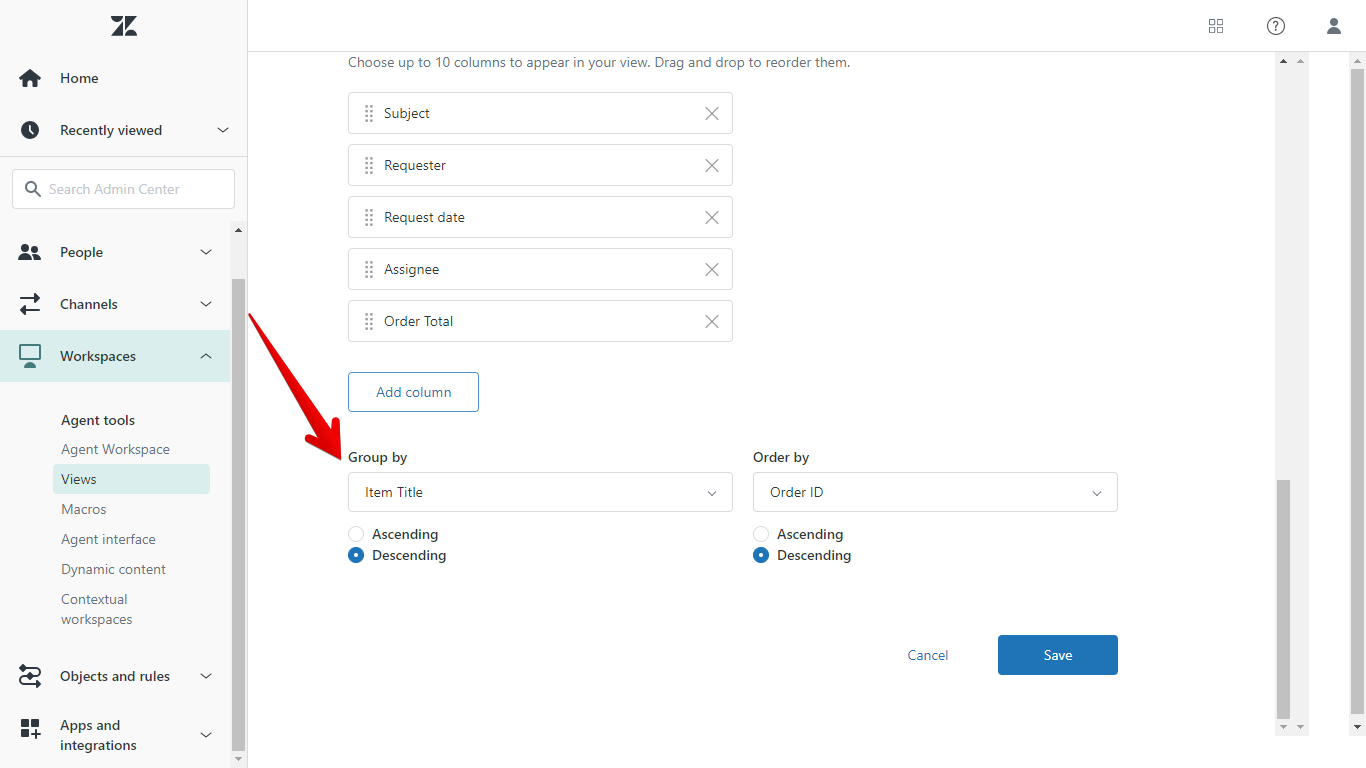Select Ascending under Group by

356,534
